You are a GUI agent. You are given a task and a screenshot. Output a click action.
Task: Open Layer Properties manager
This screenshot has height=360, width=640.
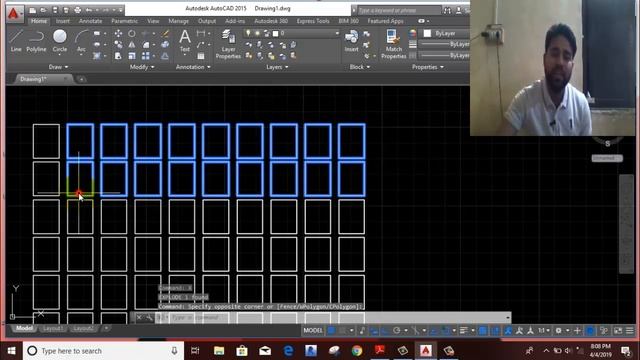coord(228,44)
